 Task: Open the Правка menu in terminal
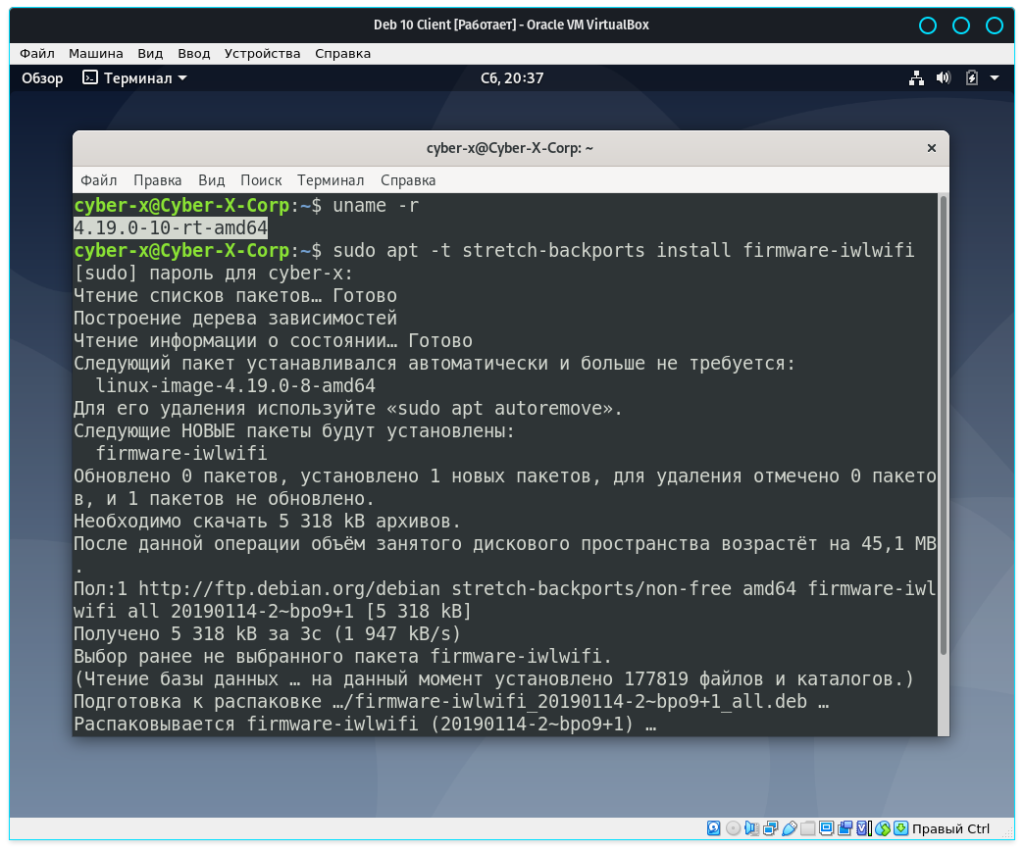pyautogui.click(x=157, y=180)
